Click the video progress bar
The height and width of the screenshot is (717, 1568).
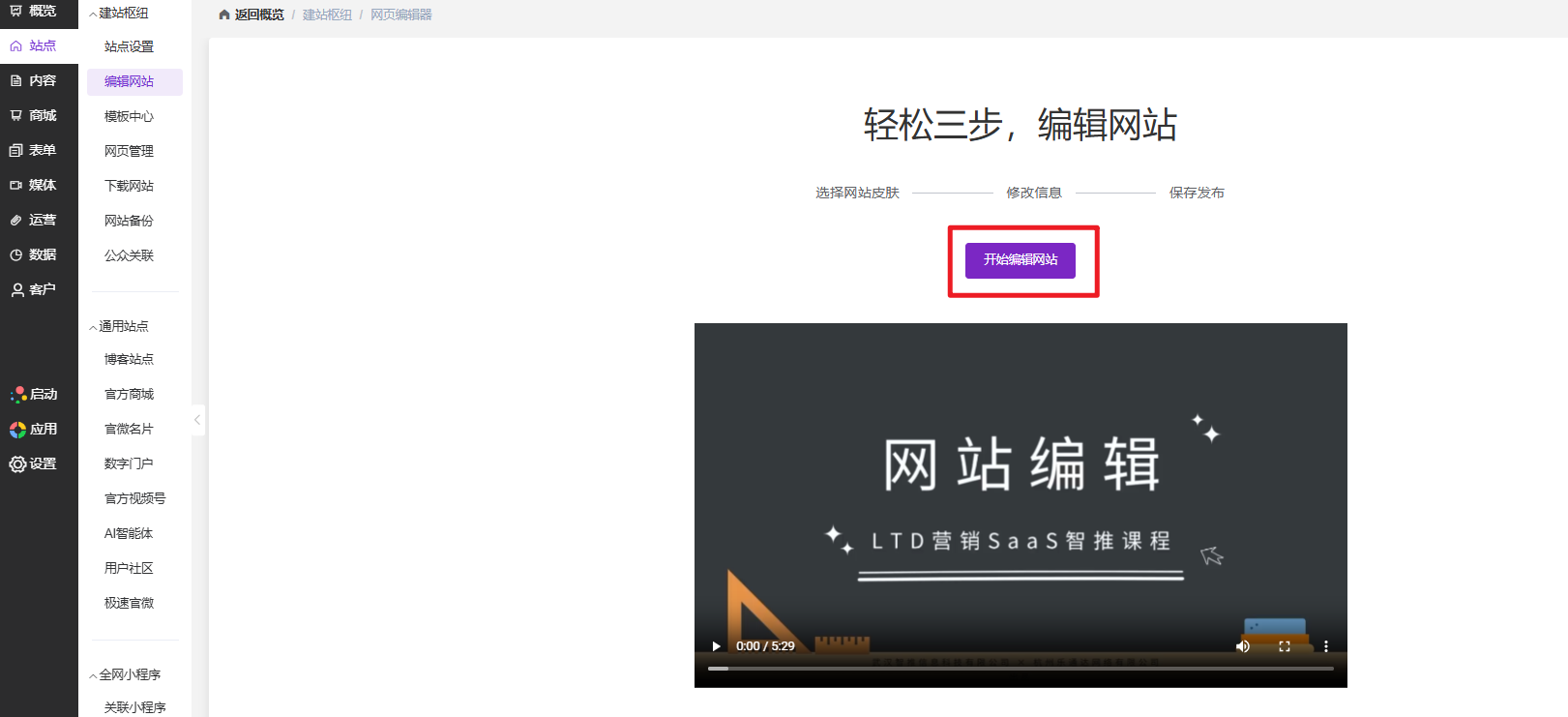[1021, 669]
